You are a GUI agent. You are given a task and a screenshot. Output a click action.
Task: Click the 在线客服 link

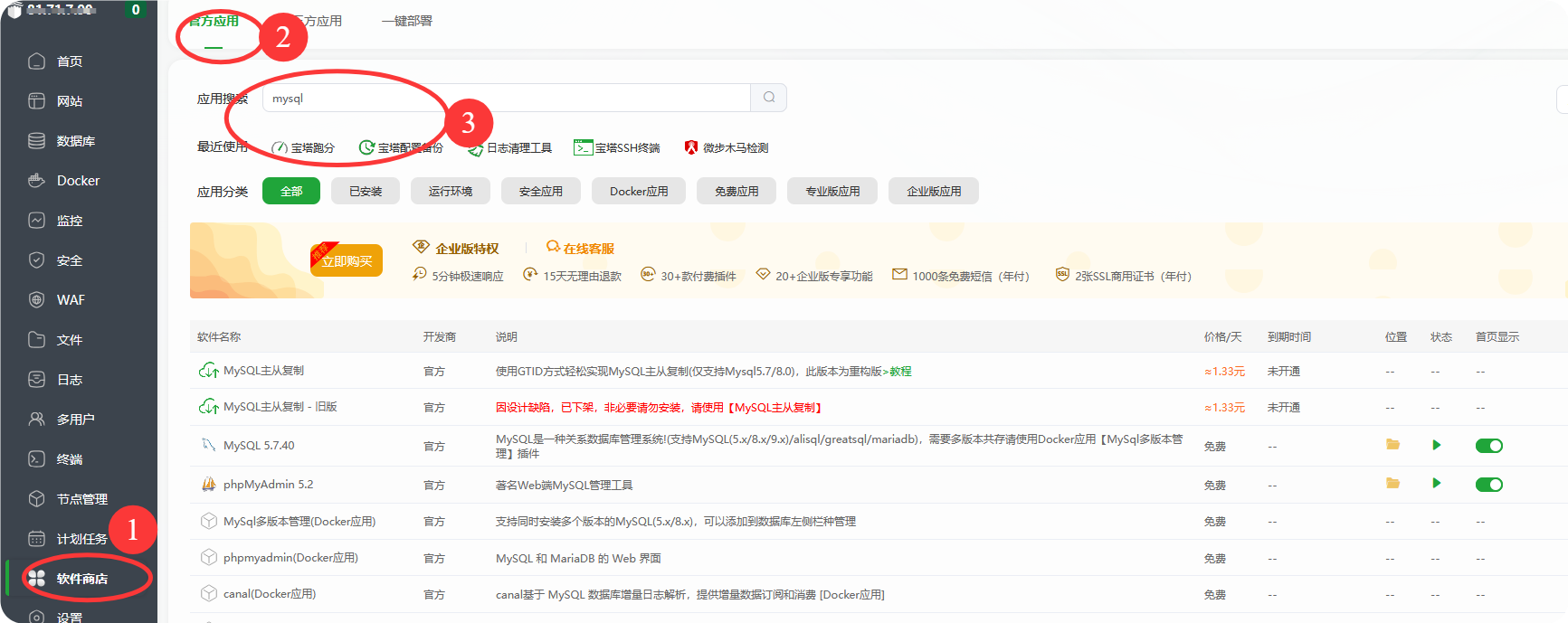pyautogui.click(x=580, y=248)
